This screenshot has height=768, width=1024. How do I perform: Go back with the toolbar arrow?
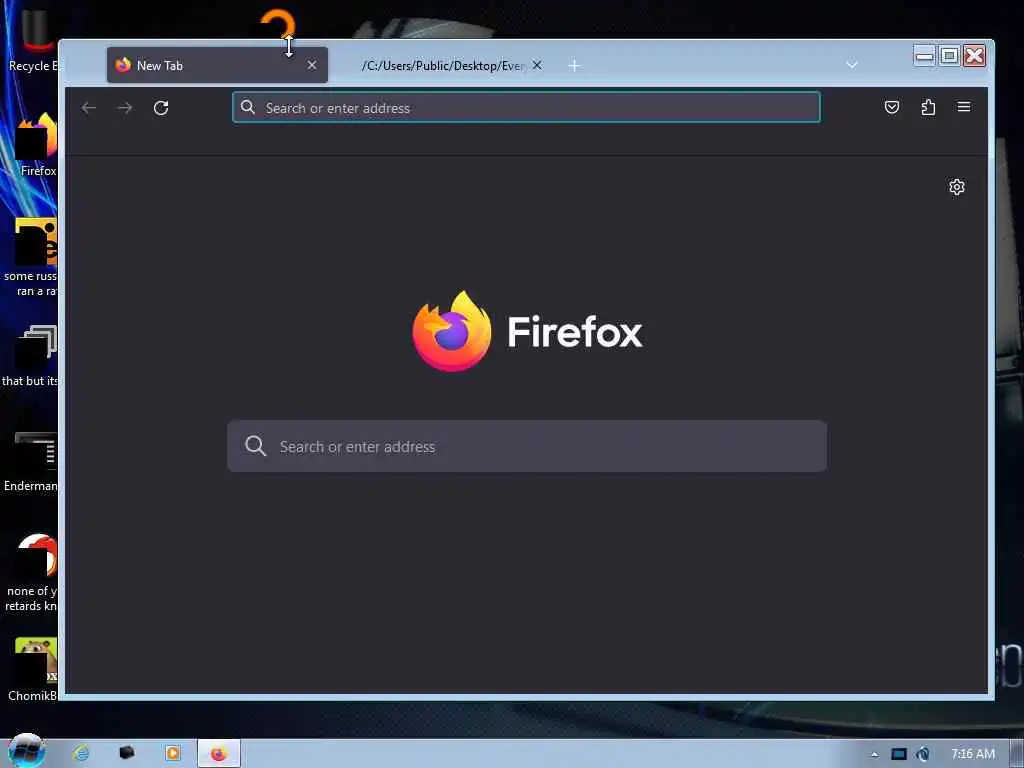click(89, 108)
